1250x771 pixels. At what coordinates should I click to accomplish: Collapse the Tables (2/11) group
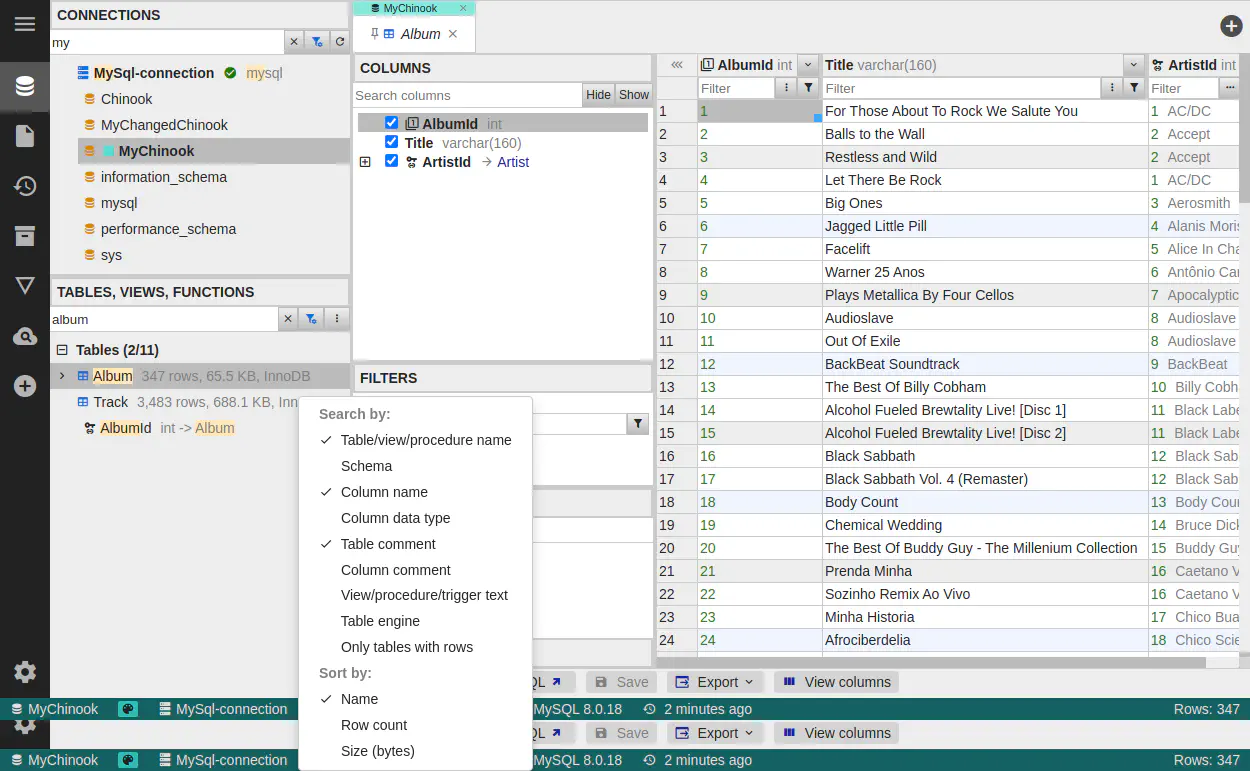pos(62,350)
